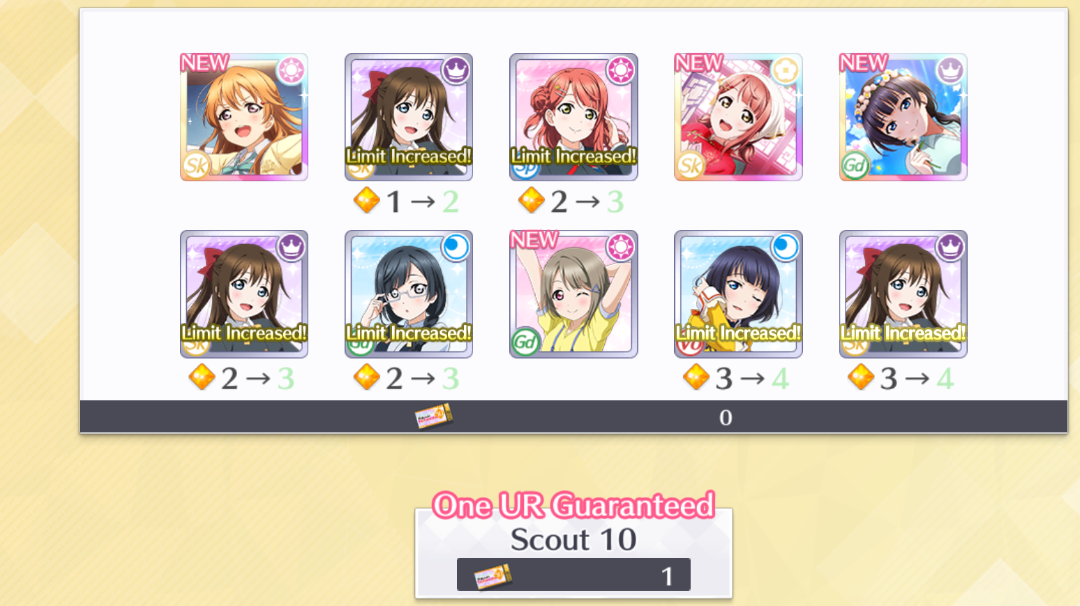Open the NEW card with red Chinese dress
This screenshot has width=1080, height=606.
[x=738, y=117]
